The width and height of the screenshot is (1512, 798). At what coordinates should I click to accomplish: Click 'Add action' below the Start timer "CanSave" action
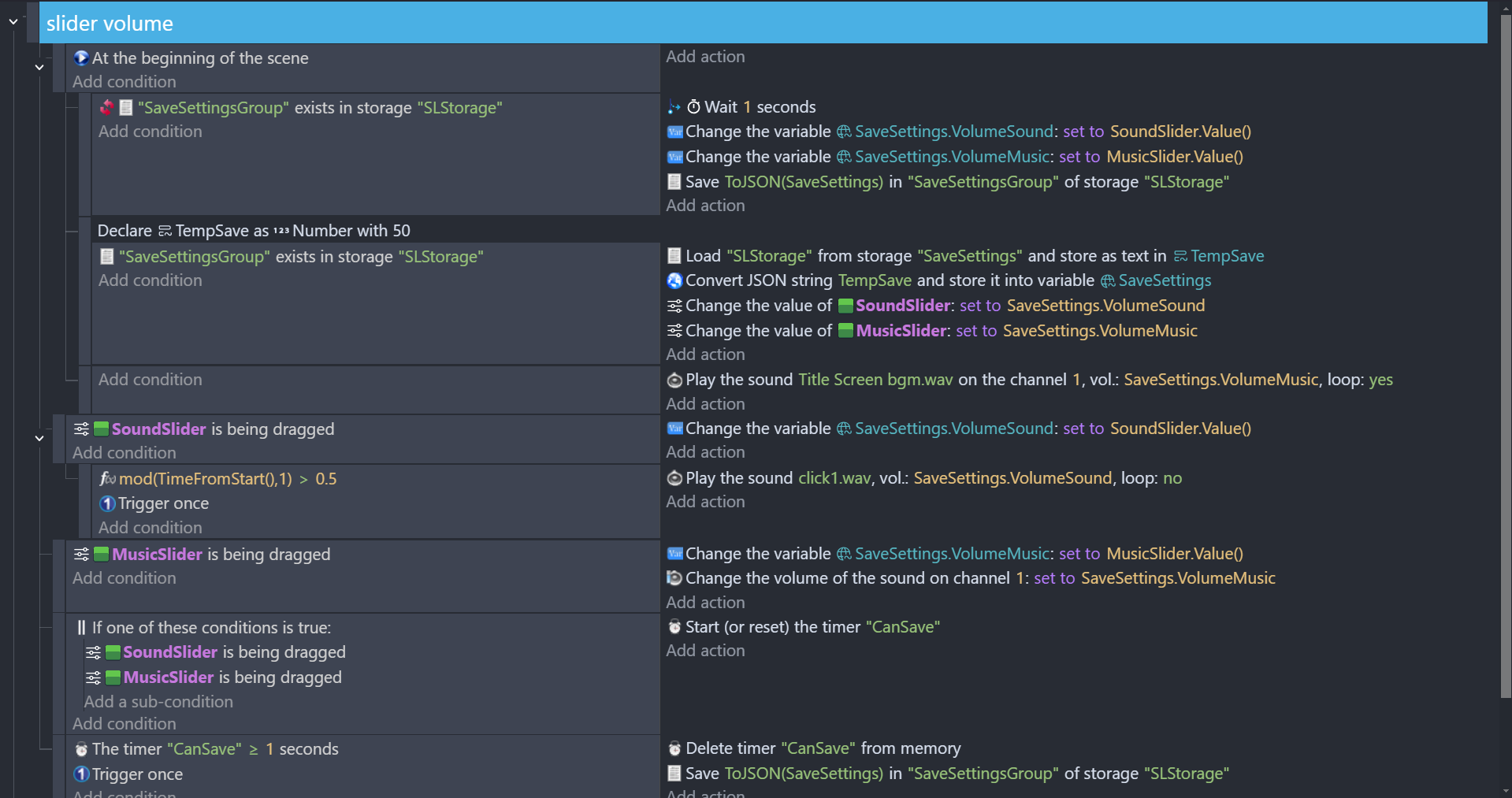(x=705, y=651)
